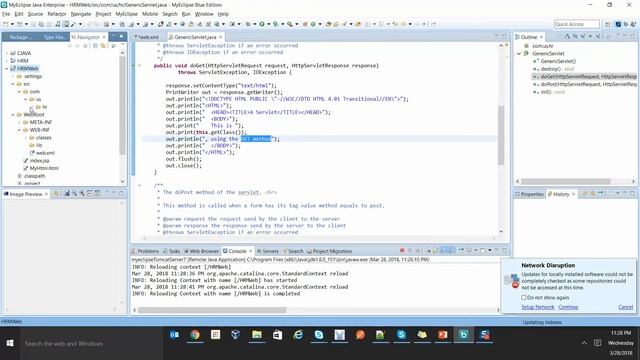Toggle Hide Static Members in Outline toolbar
640x360 pixels.
point(582,37)
